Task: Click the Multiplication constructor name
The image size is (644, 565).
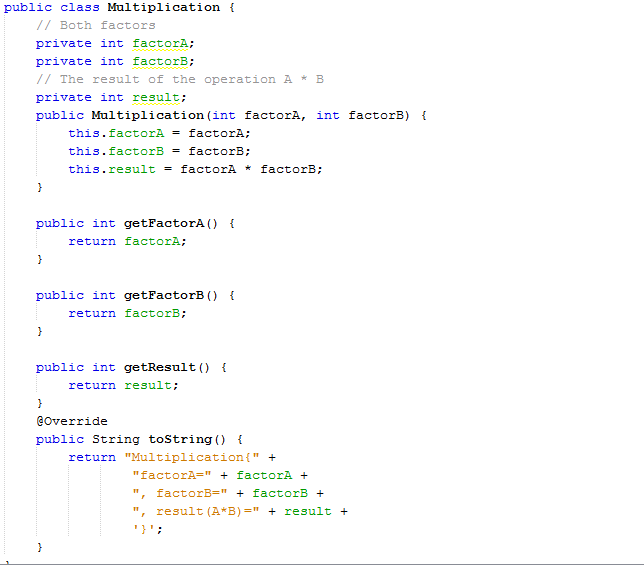Action: [x=147, y=115]
